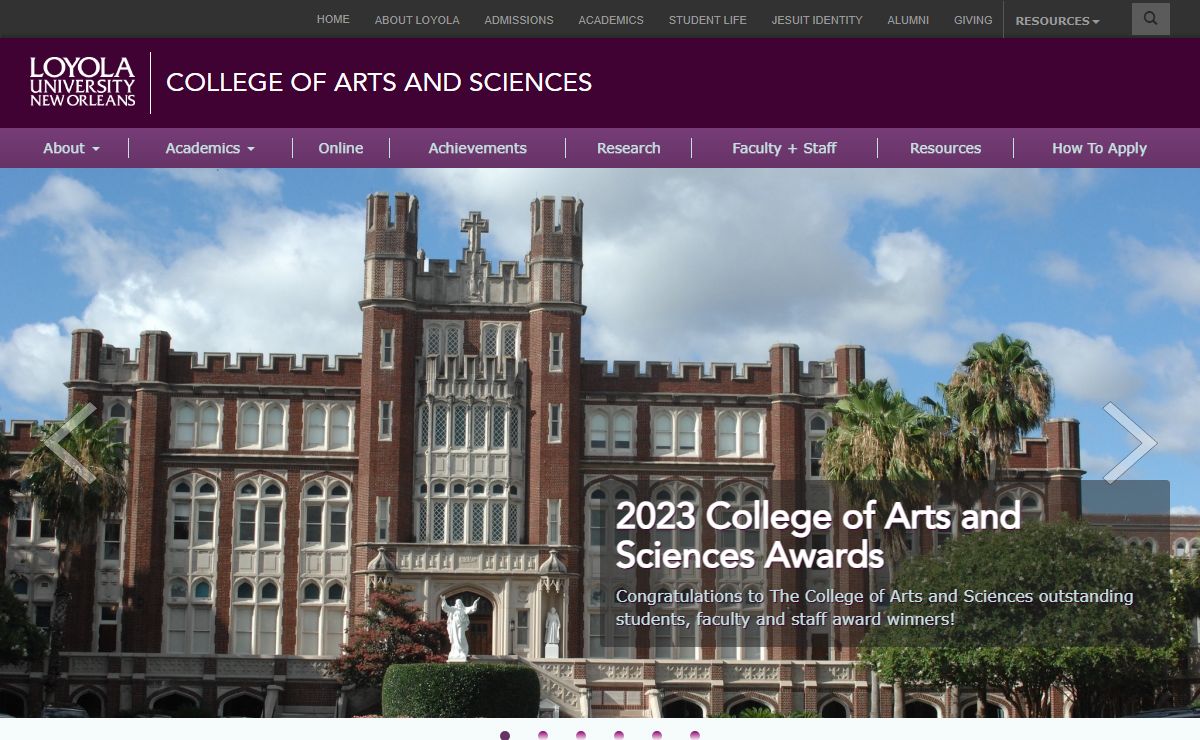Select the fifth carousel dot
Viewport: 1200px width, 740px height.
pos(657,735)
